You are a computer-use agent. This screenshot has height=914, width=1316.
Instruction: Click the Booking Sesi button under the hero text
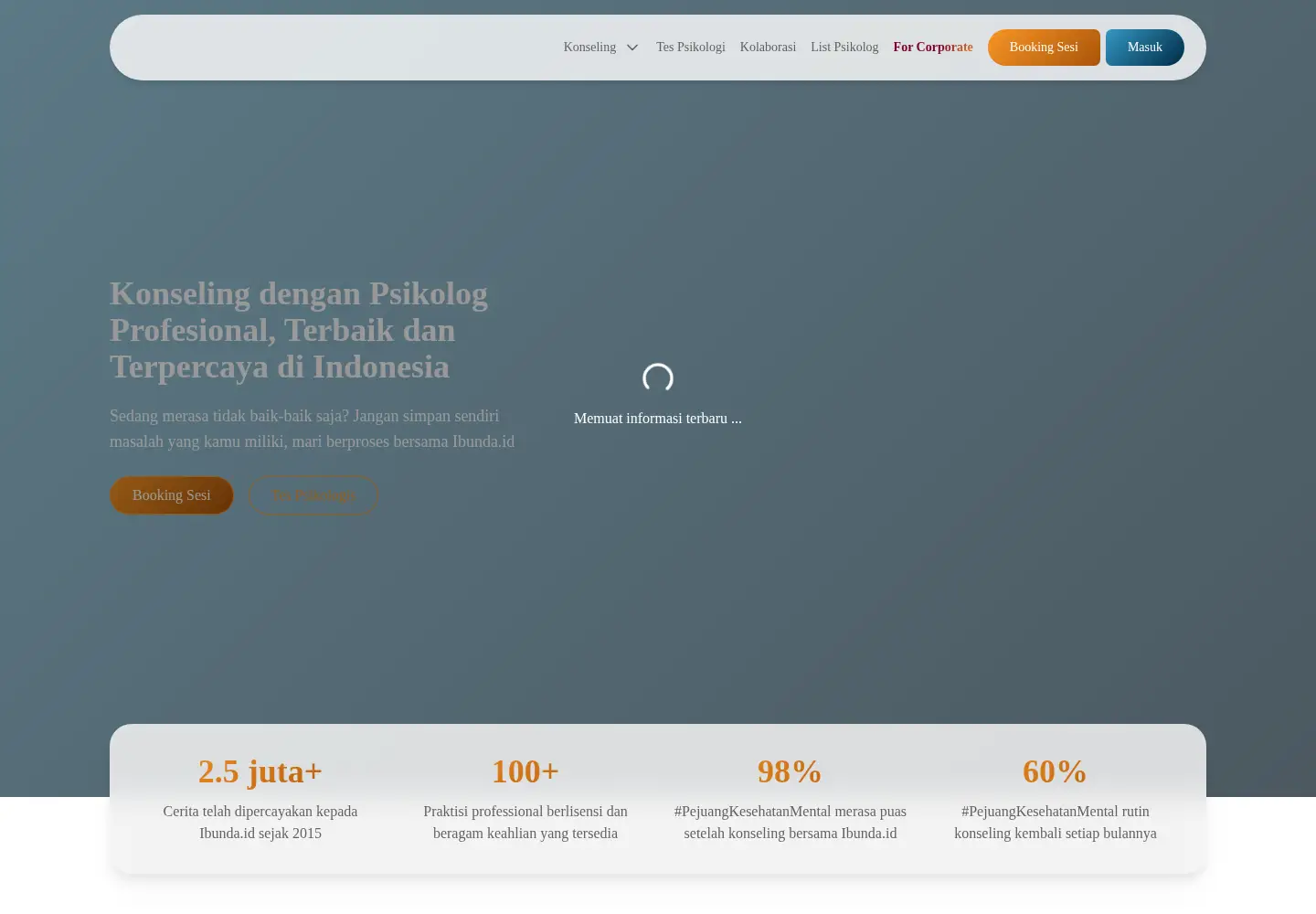172,495
